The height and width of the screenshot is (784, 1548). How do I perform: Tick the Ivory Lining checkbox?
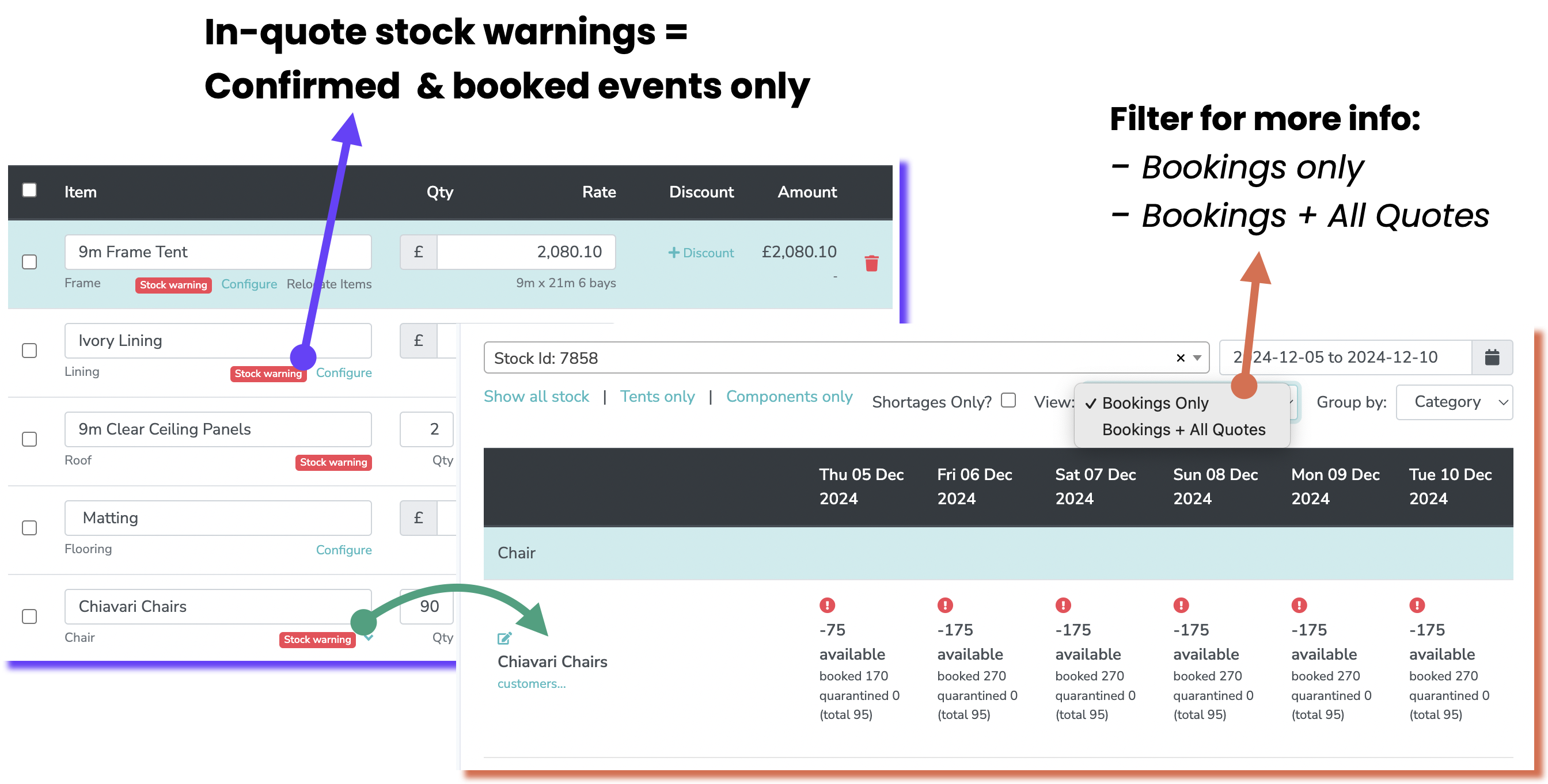pos(29,351)
